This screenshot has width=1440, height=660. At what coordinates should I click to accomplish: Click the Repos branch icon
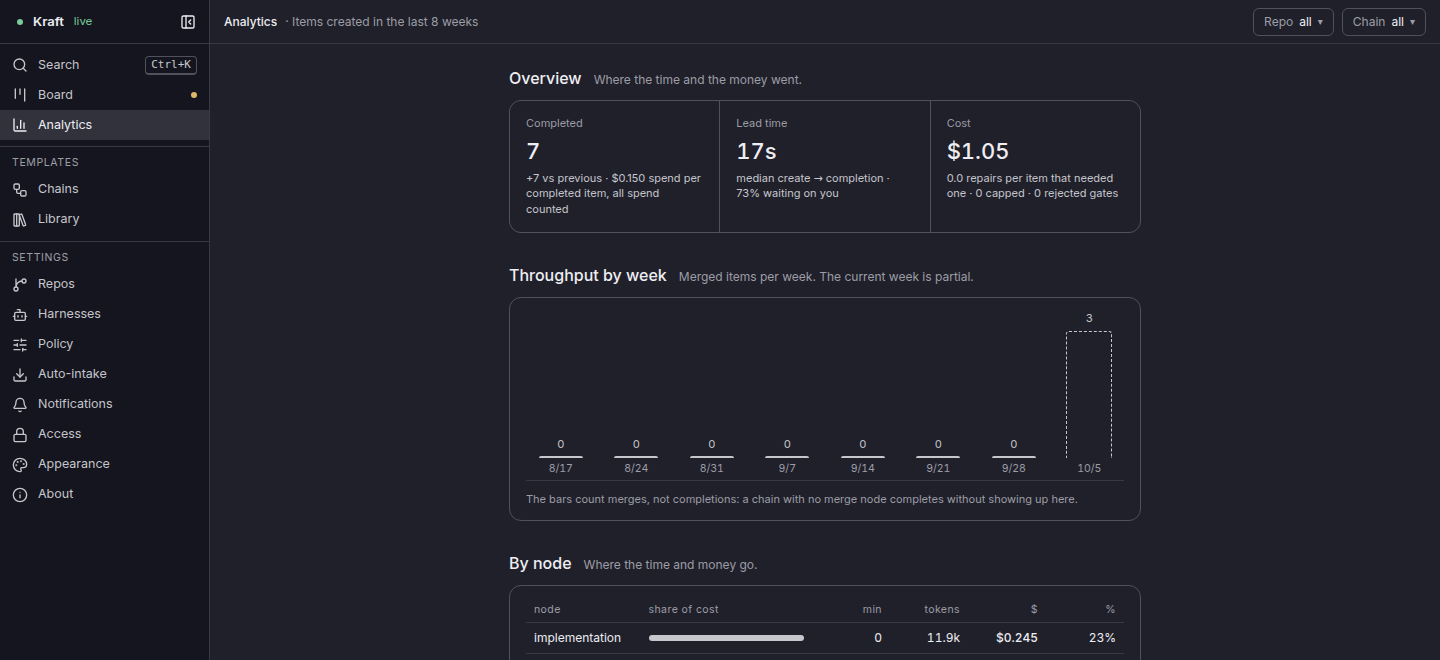click(x=19, y=284)
